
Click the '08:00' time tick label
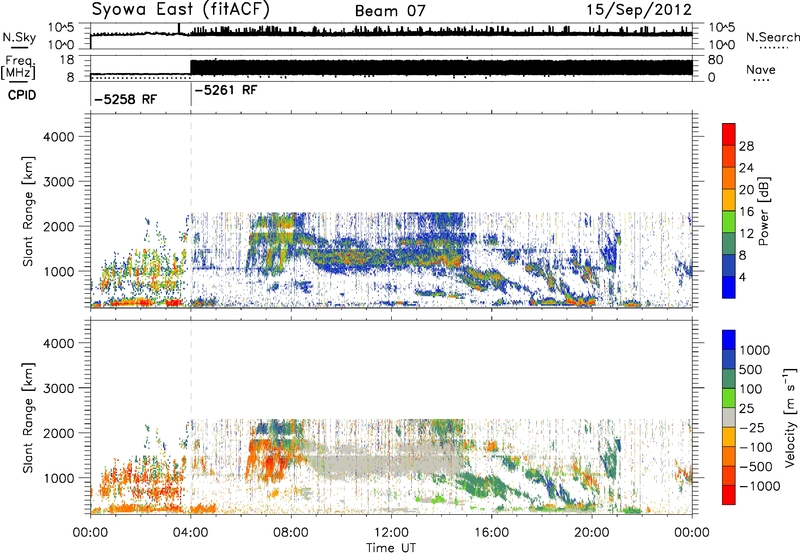291,533
